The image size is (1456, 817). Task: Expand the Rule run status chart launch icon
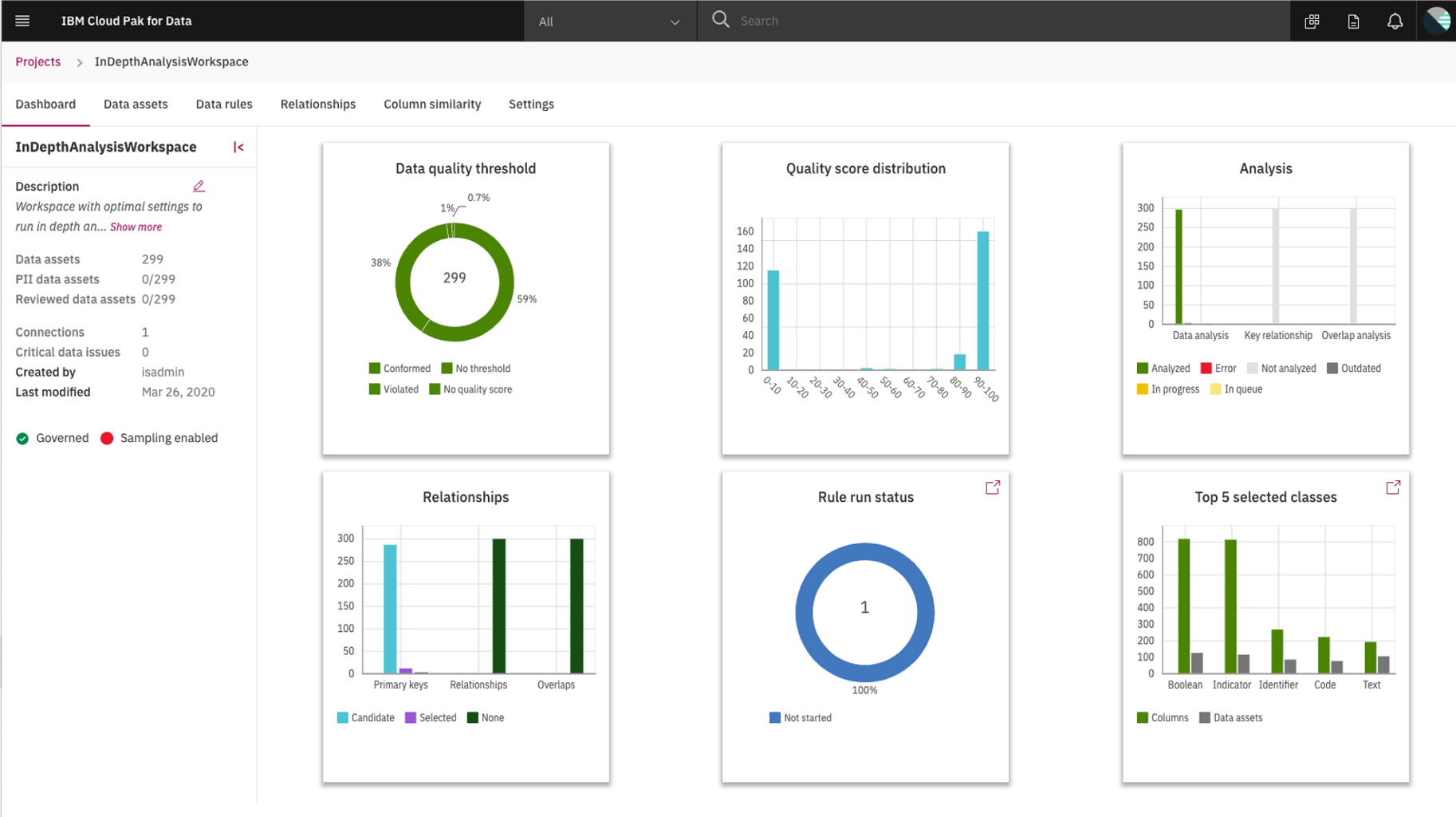[992, 487]
